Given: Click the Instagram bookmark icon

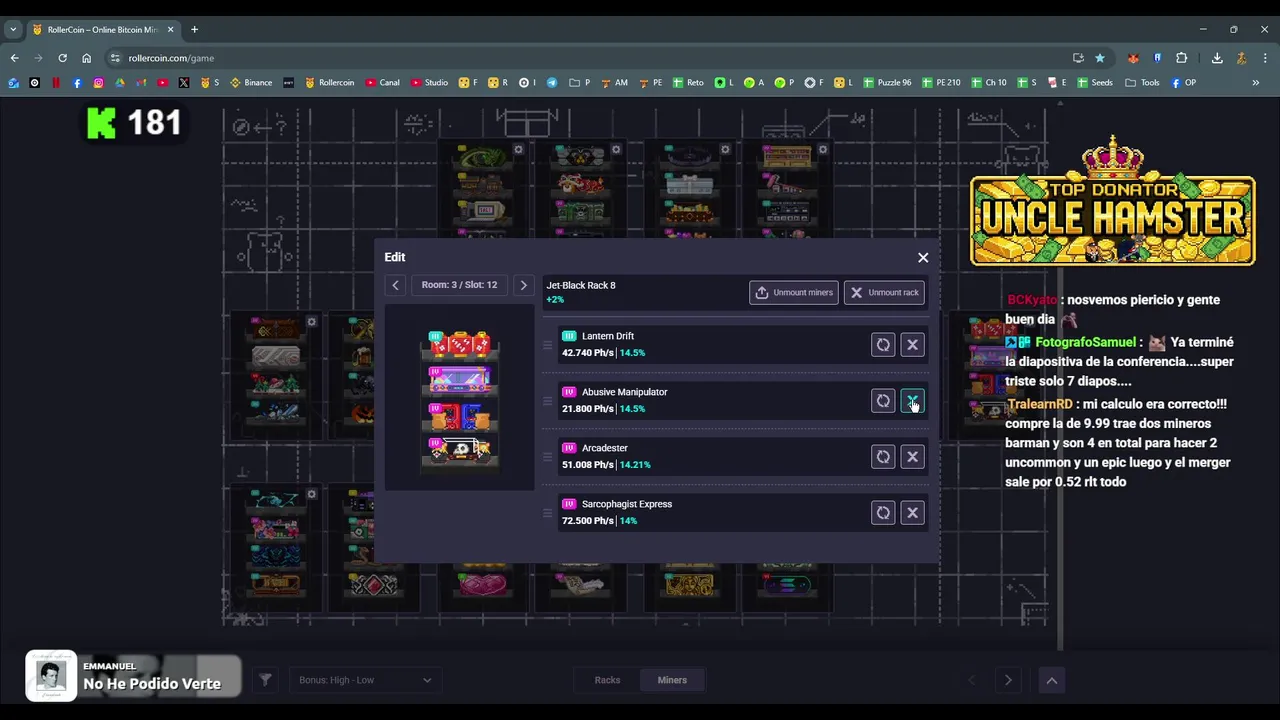Looking at the screenshot, I should pyautogui.click(x=98, y=82).
